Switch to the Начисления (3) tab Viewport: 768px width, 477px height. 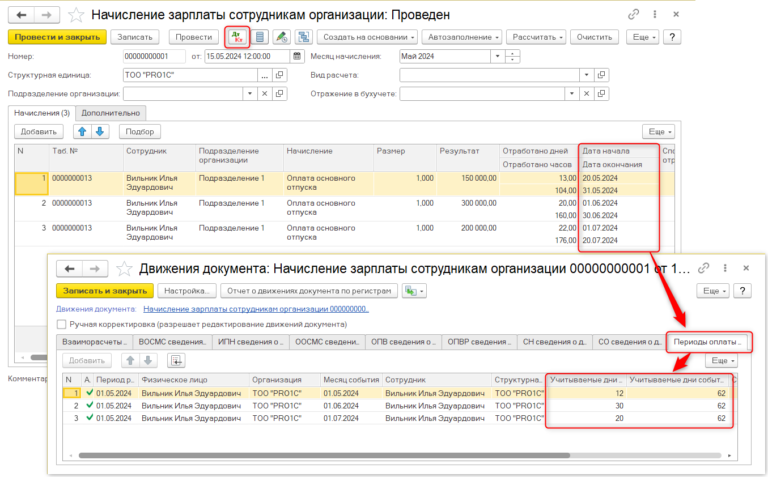[42, 113]
